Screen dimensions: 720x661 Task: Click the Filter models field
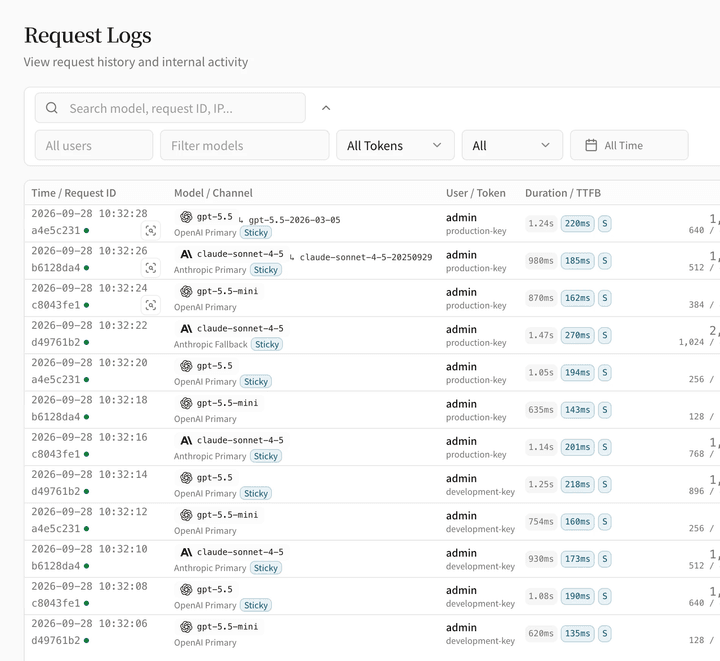(x=245, y=145)
